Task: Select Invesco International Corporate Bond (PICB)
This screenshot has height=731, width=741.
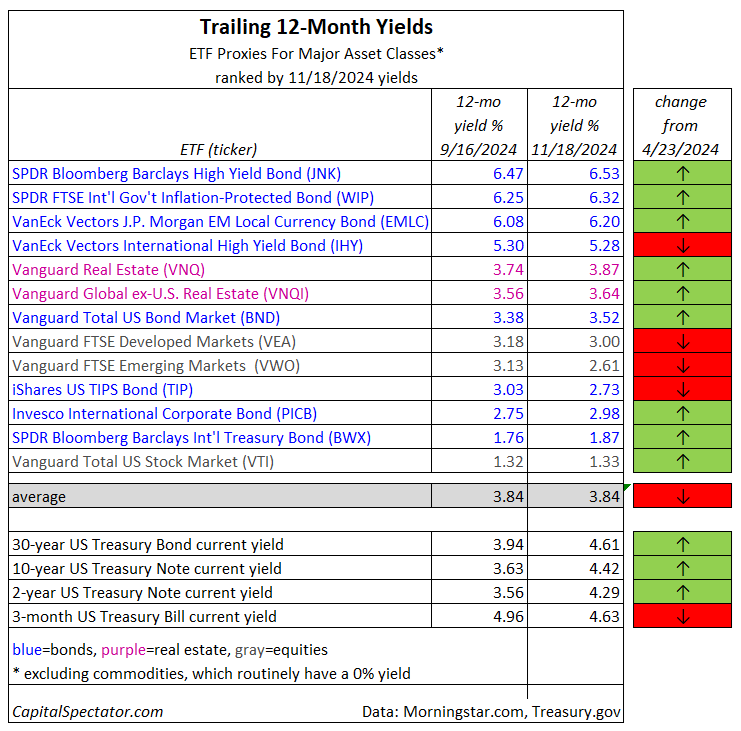Action: [x=164, y=414]
